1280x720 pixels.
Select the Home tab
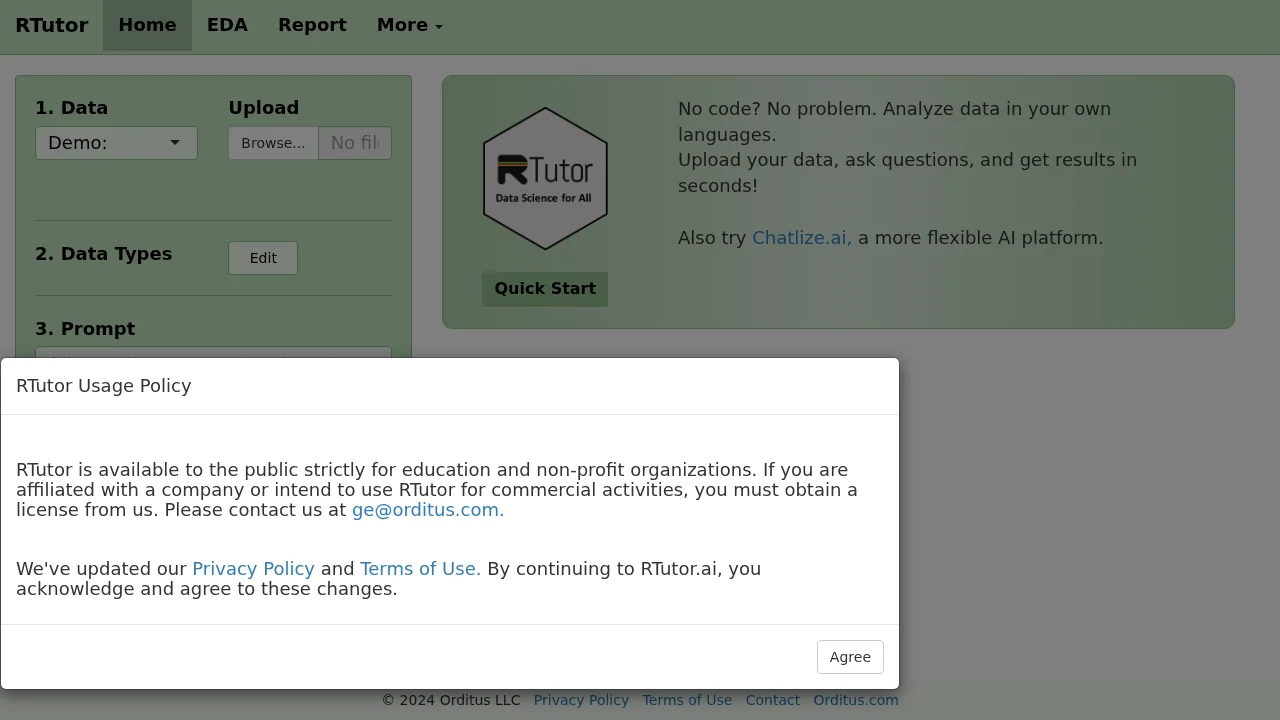(x=147, y=25)
